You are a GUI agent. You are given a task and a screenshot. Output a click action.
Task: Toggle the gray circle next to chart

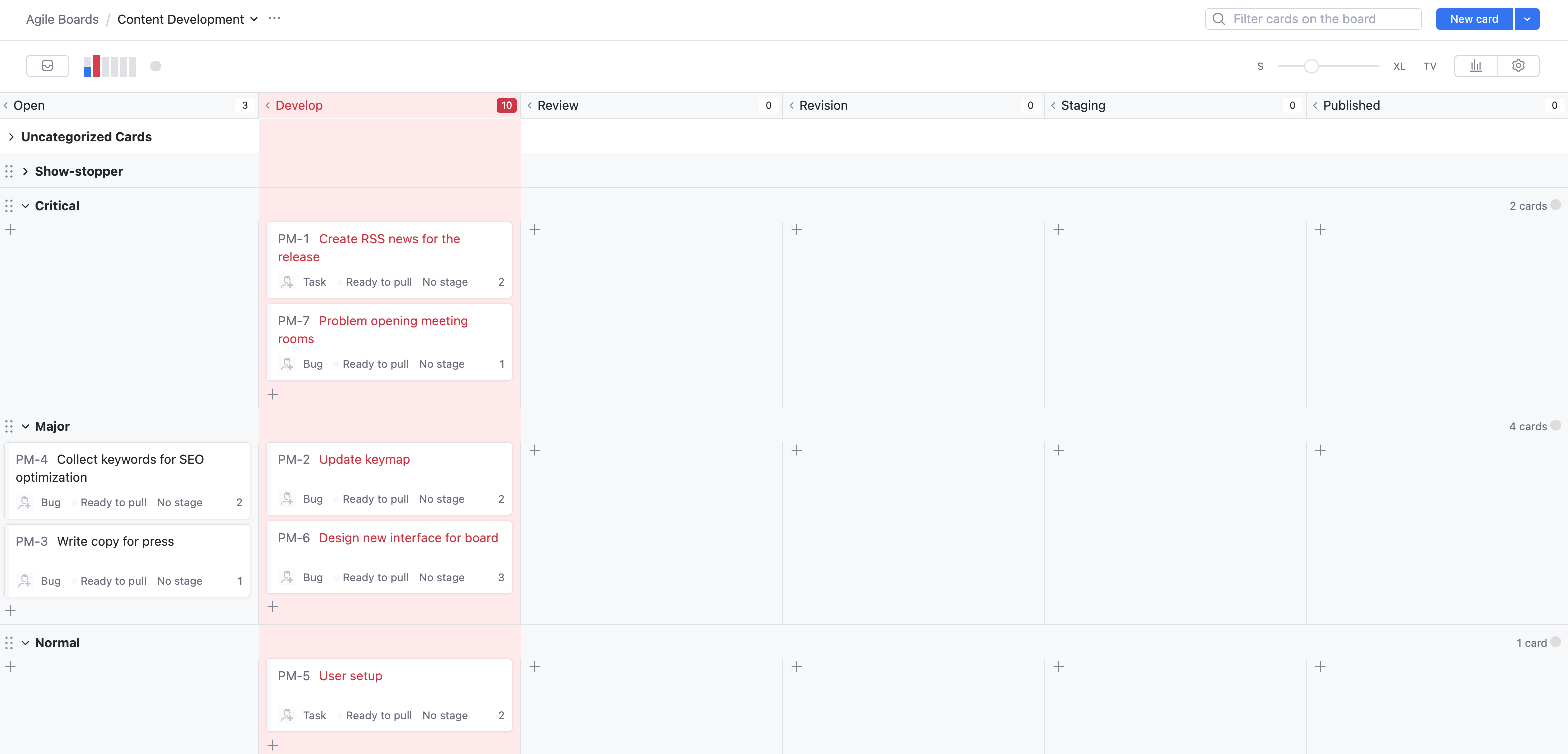pos(156,66)
